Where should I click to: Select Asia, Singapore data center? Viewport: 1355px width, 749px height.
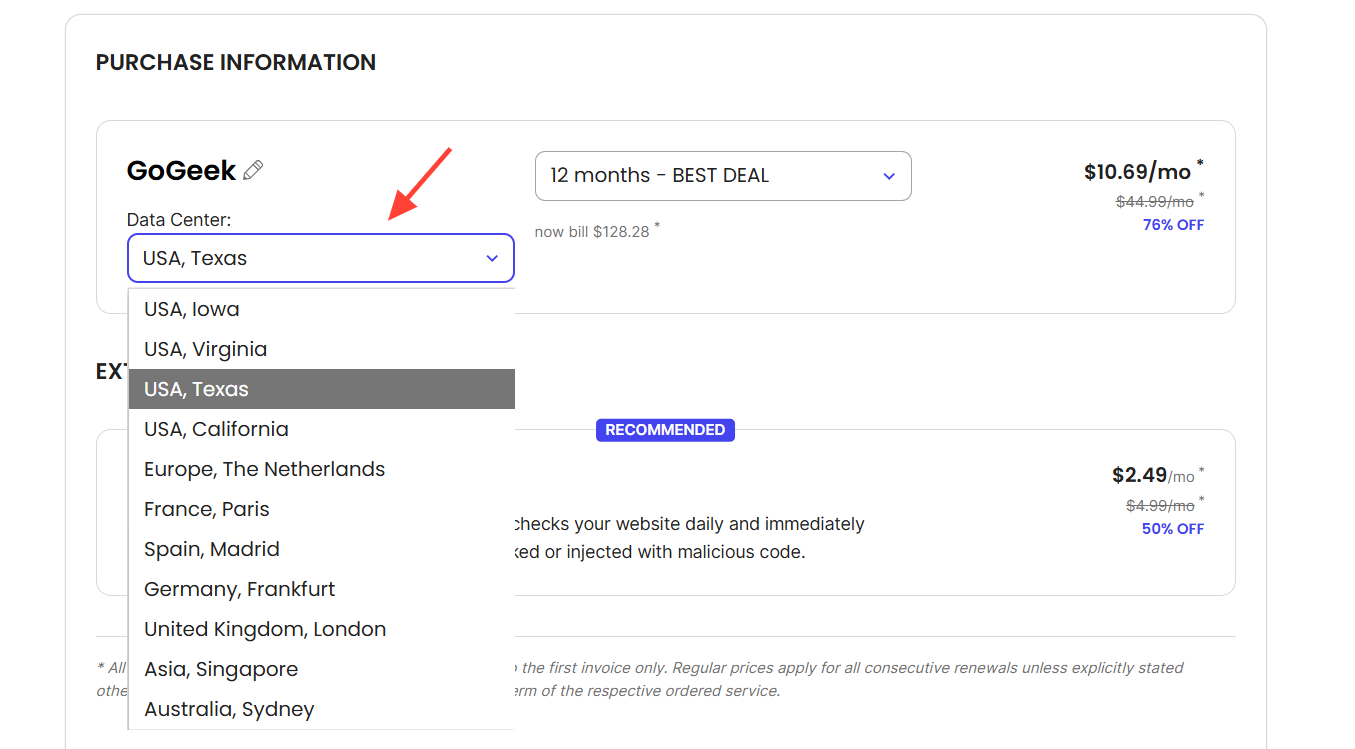321,669
